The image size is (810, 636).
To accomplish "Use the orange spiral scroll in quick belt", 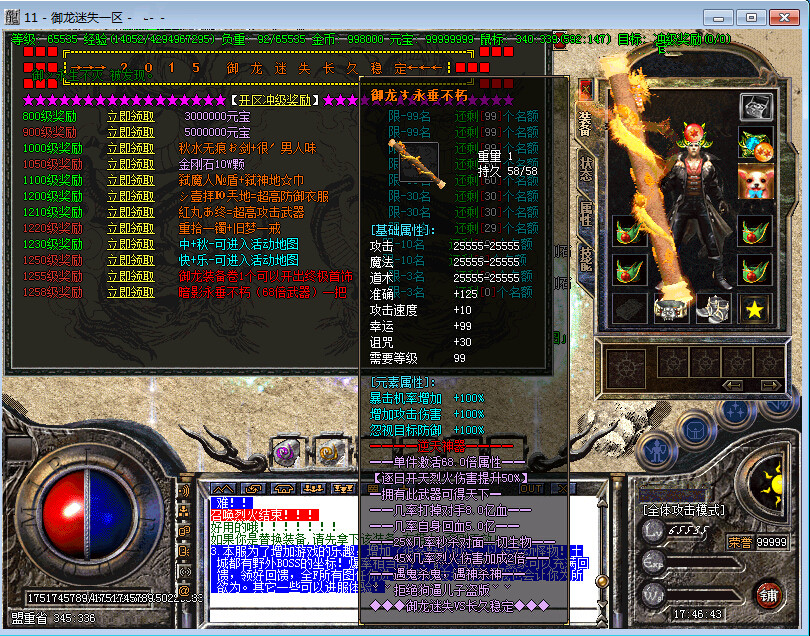I will click(330, 453).
